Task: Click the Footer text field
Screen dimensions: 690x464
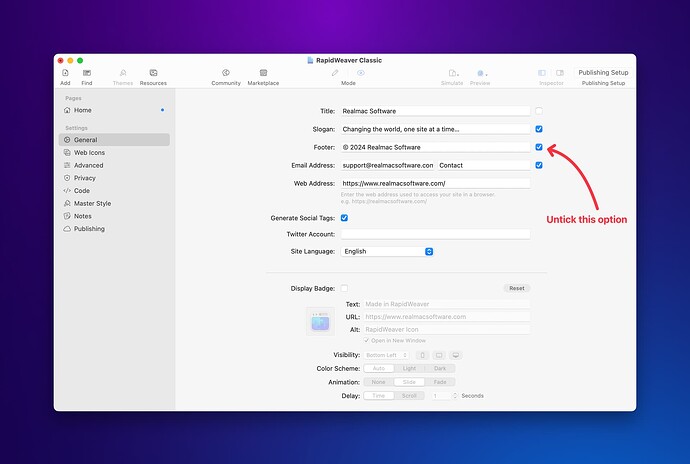Action: click(435, 147)
